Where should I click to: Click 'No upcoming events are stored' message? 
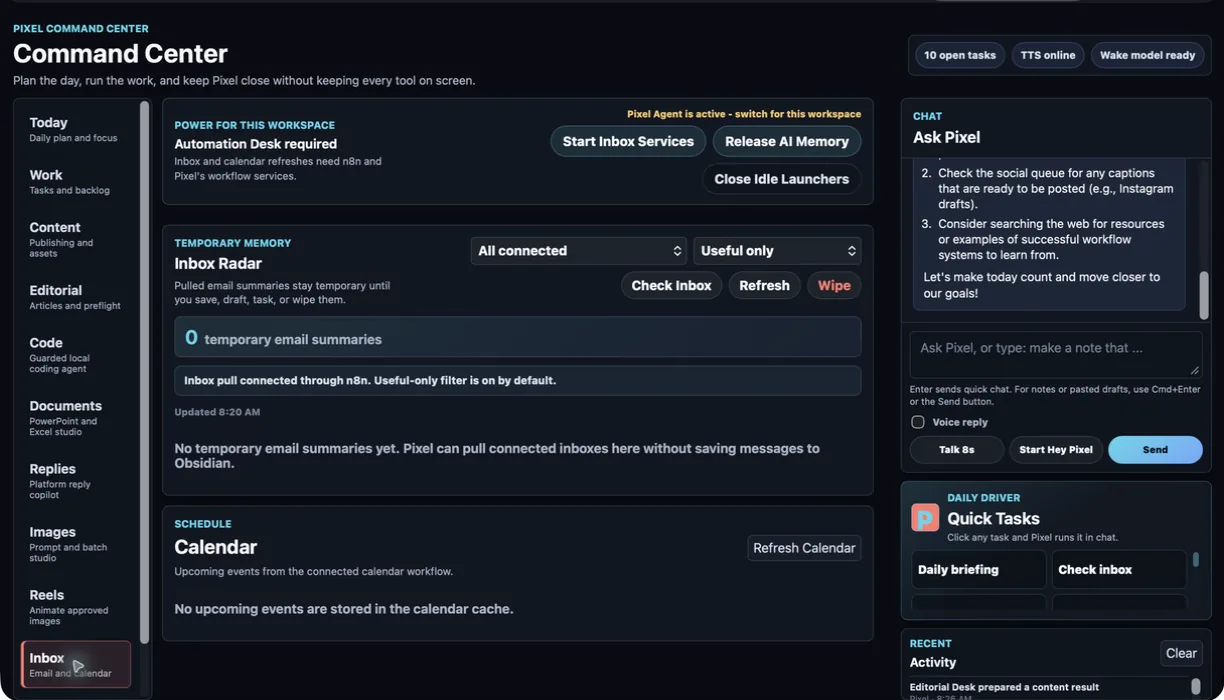(x=344, y=609)
